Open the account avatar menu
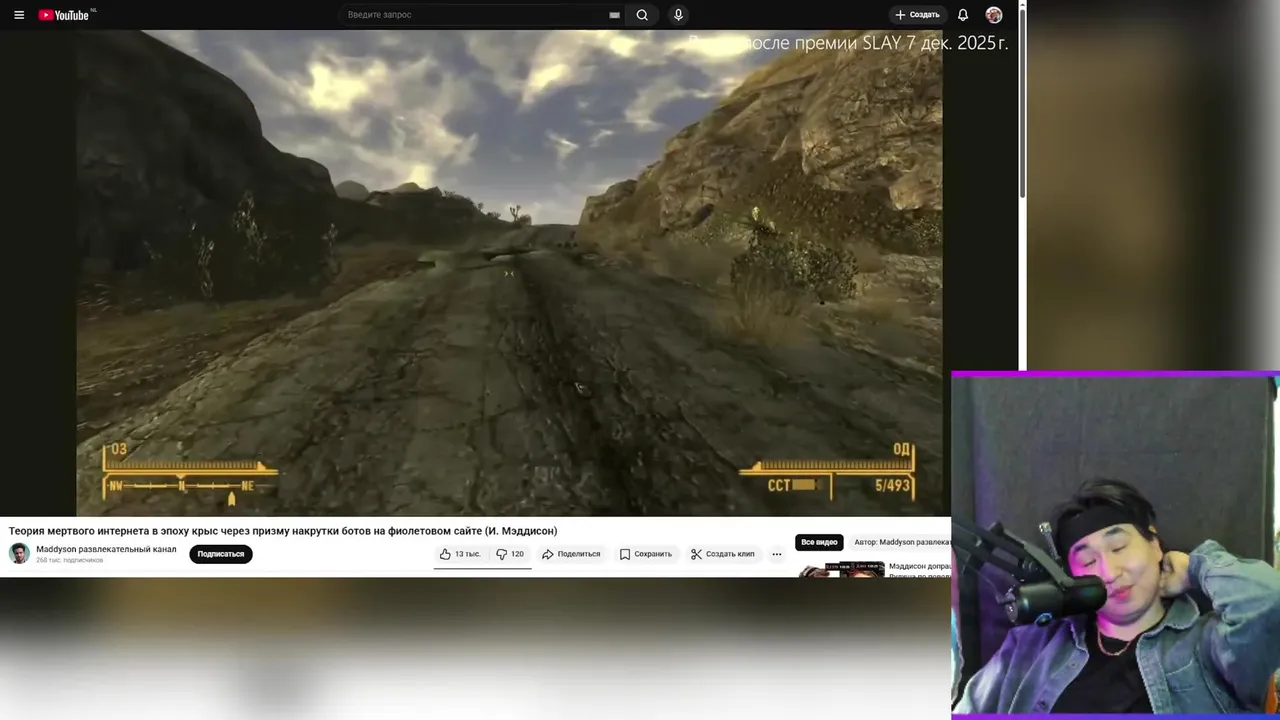This screenshot has width=1280, height=720. point(993,15)
